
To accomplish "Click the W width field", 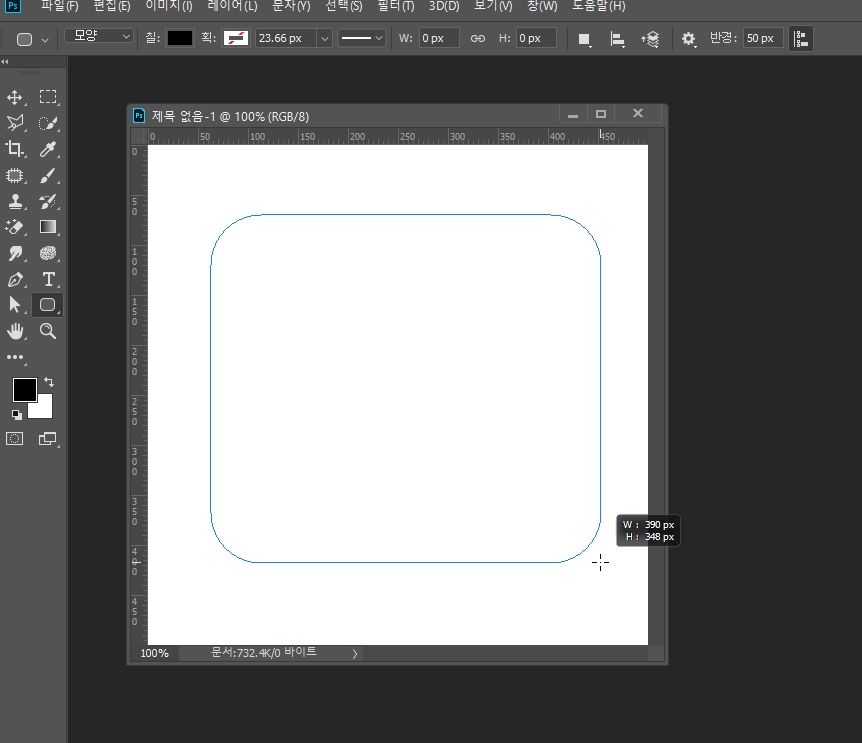I will coord(439,38).
